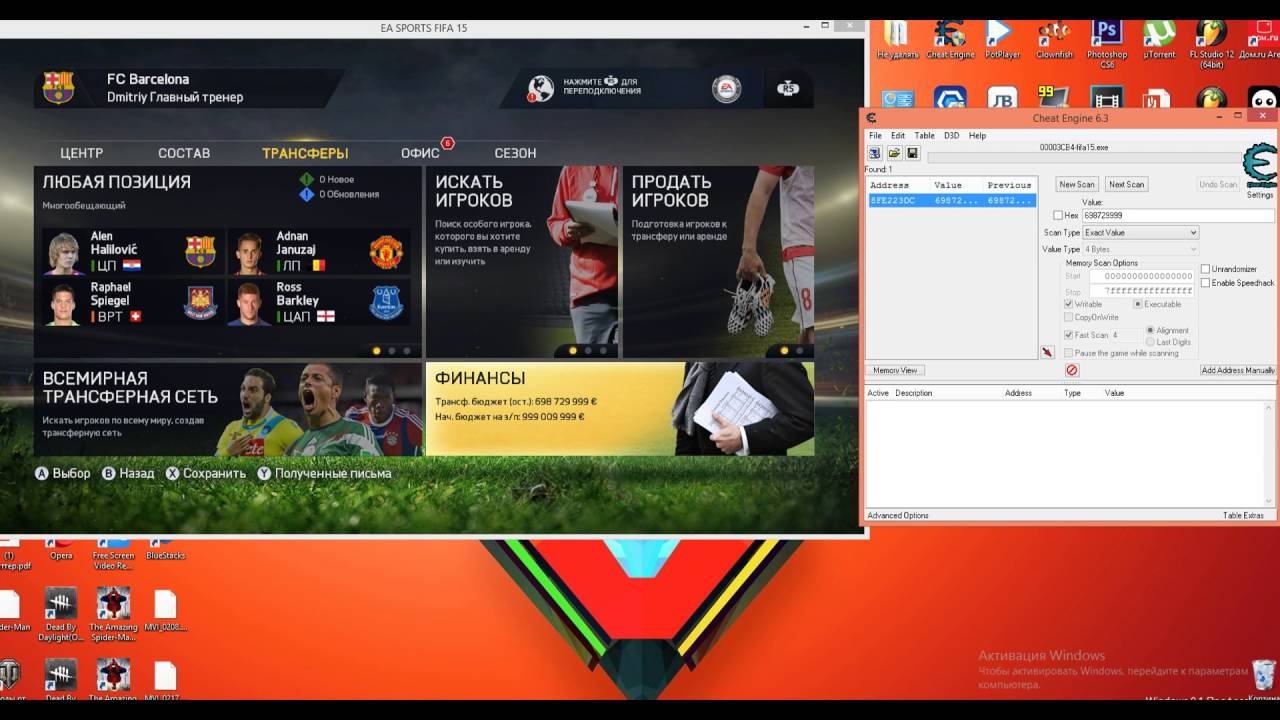Click the red arrow add-to-list icon

(x=1047, y=352)
